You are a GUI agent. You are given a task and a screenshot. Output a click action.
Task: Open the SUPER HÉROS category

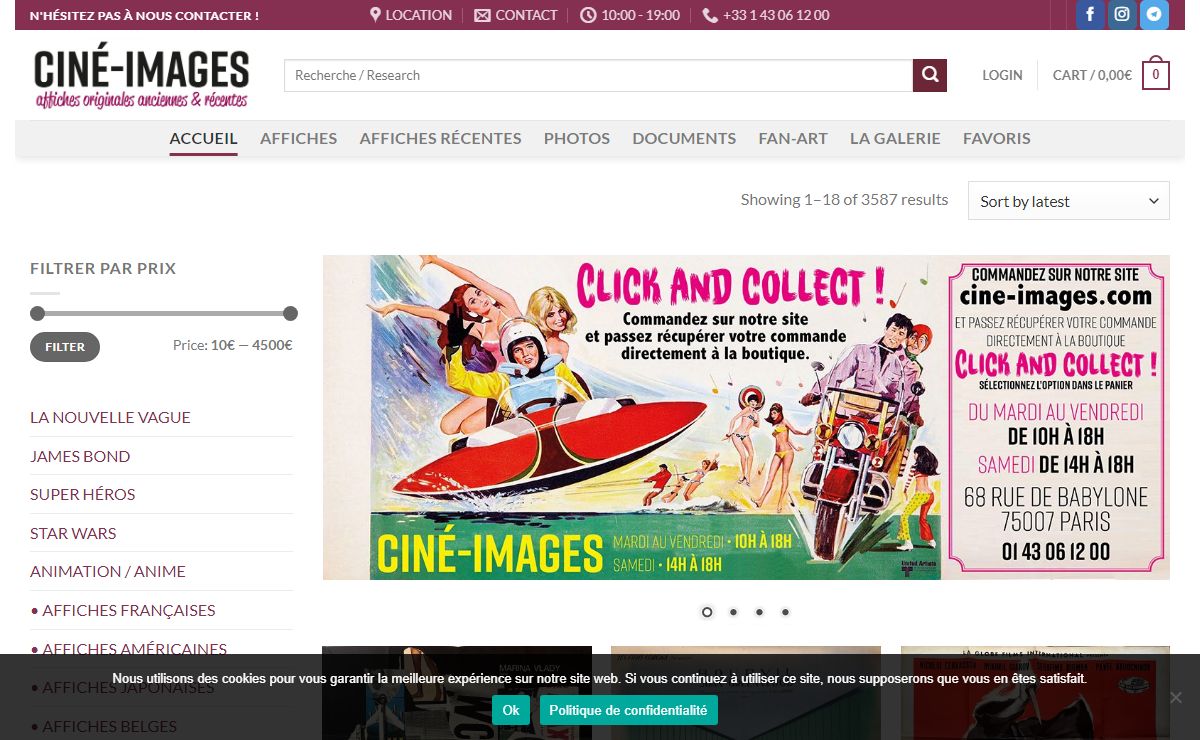[82, 494]
